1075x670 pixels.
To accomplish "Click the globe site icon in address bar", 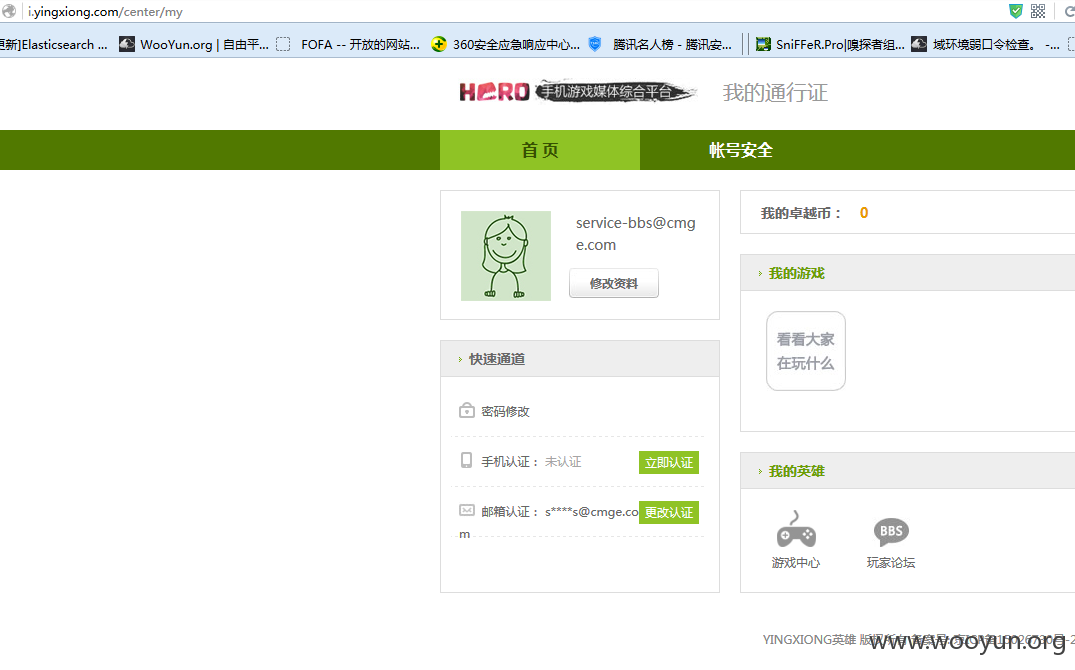I will (9, 11).
